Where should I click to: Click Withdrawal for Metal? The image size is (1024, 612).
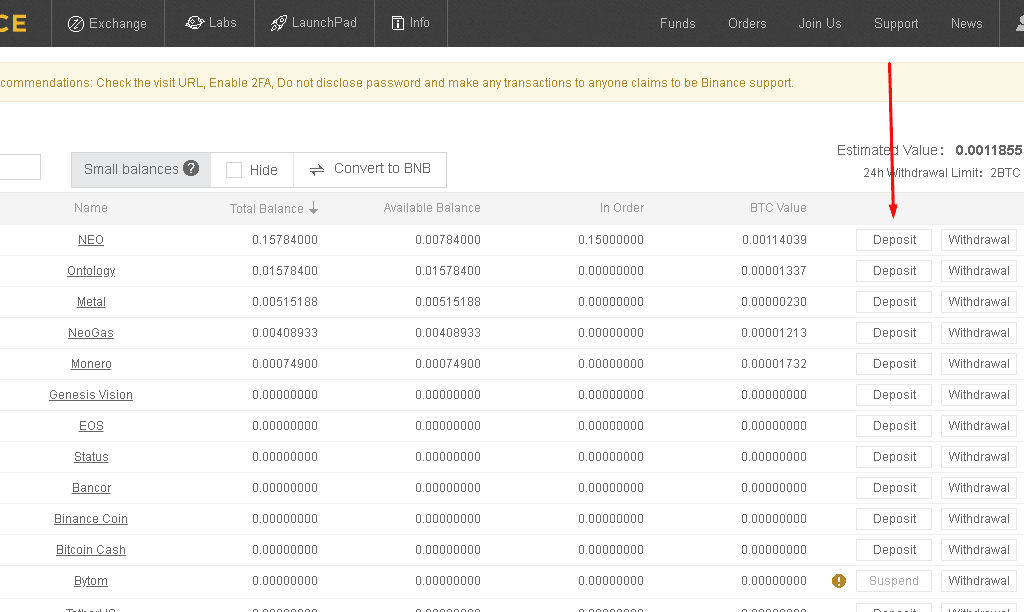(x=978, y=302)
